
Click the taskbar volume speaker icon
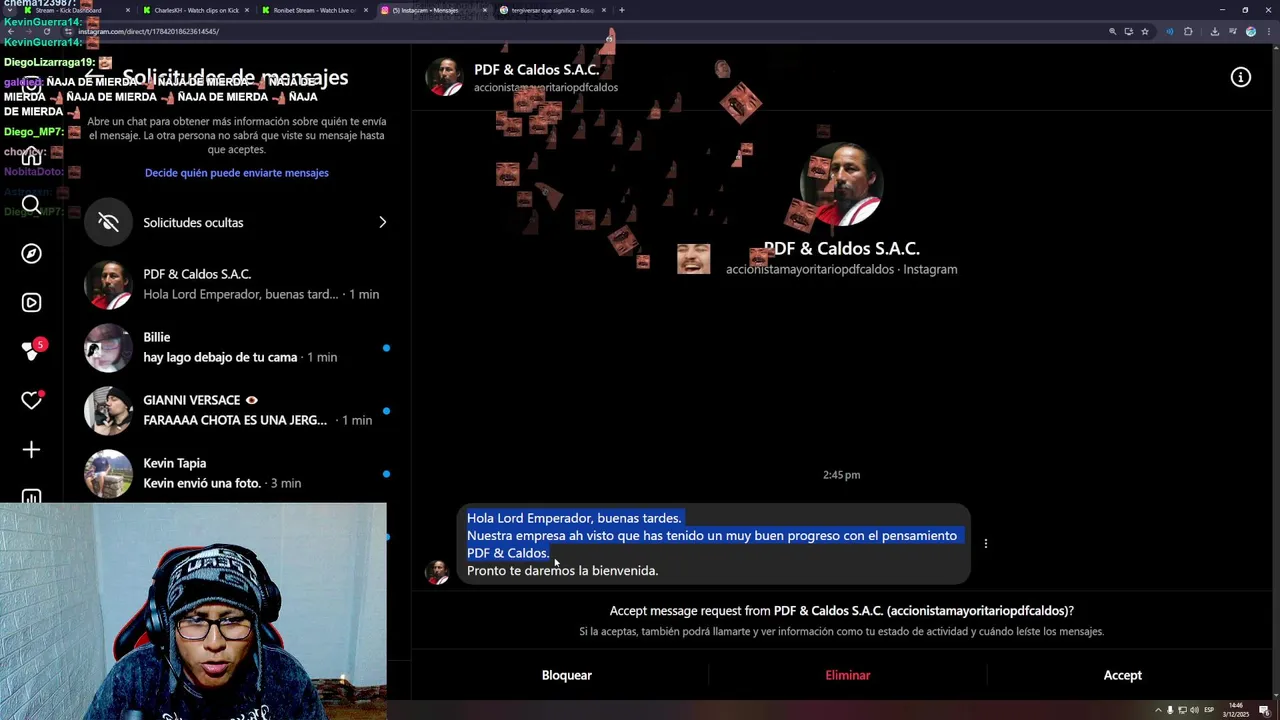[1194, 710]
